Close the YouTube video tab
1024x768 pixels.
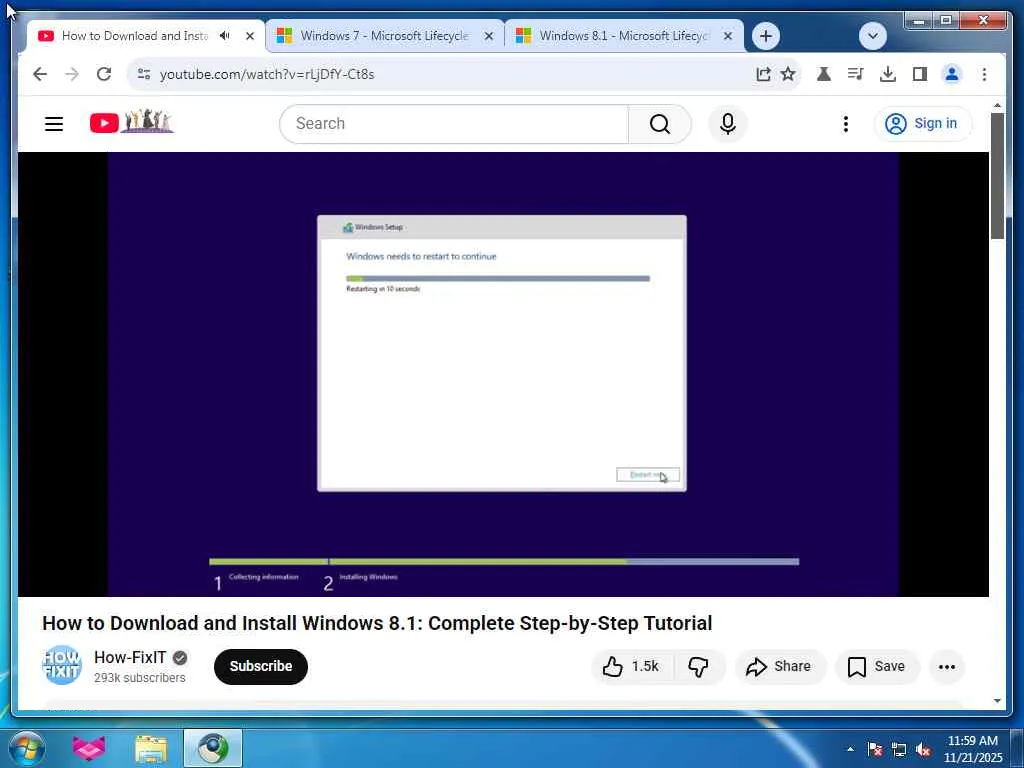pyautogui.click(x=249, y=36)
